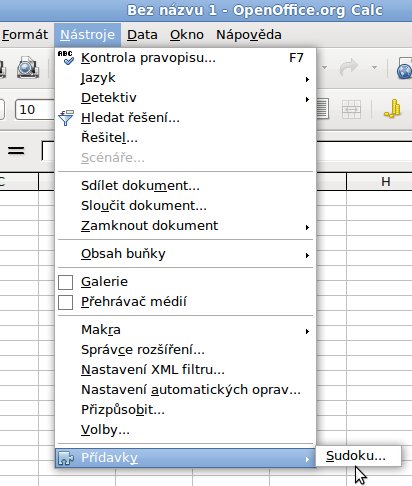Expand Obsah buňky submenu
The width and height of the screenshot is (412, 486).
185,254
